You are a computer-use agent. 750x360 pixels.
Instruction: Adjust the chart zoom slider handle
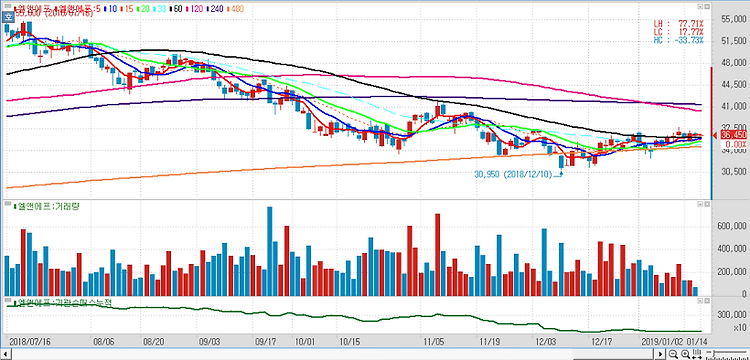click(714, 353)
